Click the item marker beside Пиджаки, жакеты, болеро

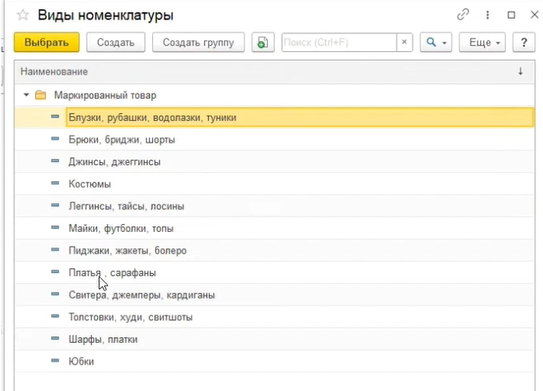55,250
